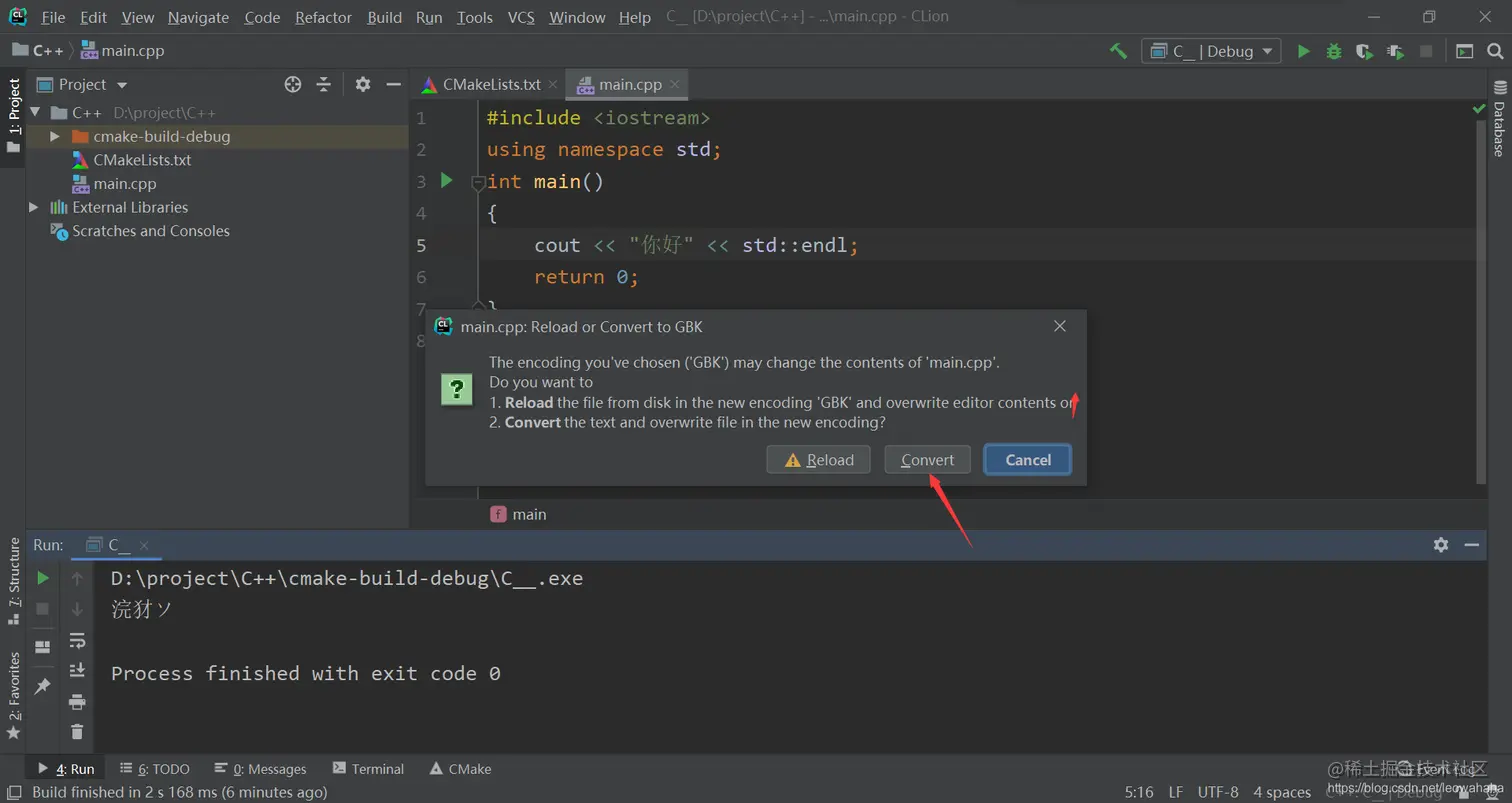The height and width of the screenshot is (803, 1512).
Task: Toggle soft-wrap in Run console
Action: click(77, 641)
